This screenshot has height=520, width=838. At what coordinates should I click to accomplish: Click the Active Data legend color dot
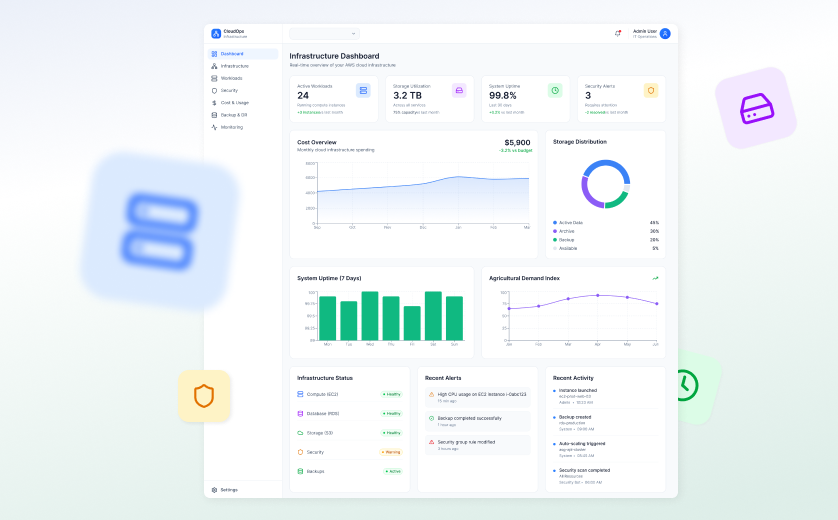(555, 222)
